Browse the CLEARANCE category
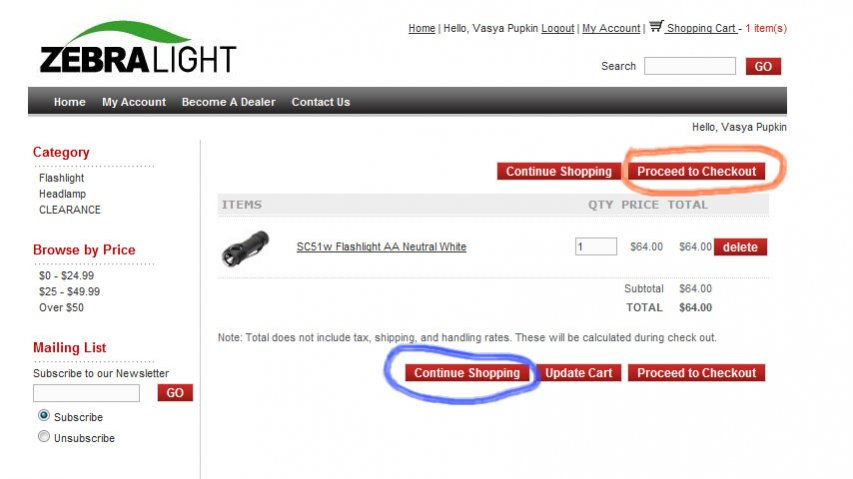853x479 pixels. pos(70,209)
